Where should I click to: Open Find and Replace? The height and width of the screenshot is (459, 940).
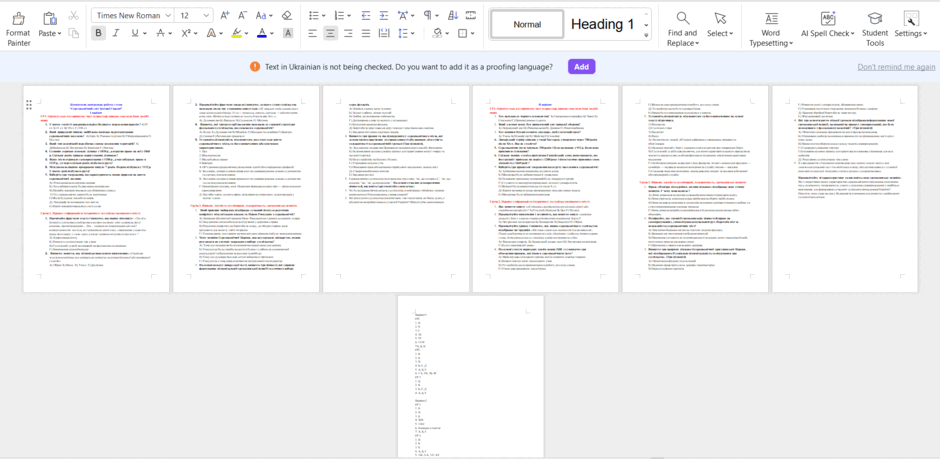click(x=682, y=29)
